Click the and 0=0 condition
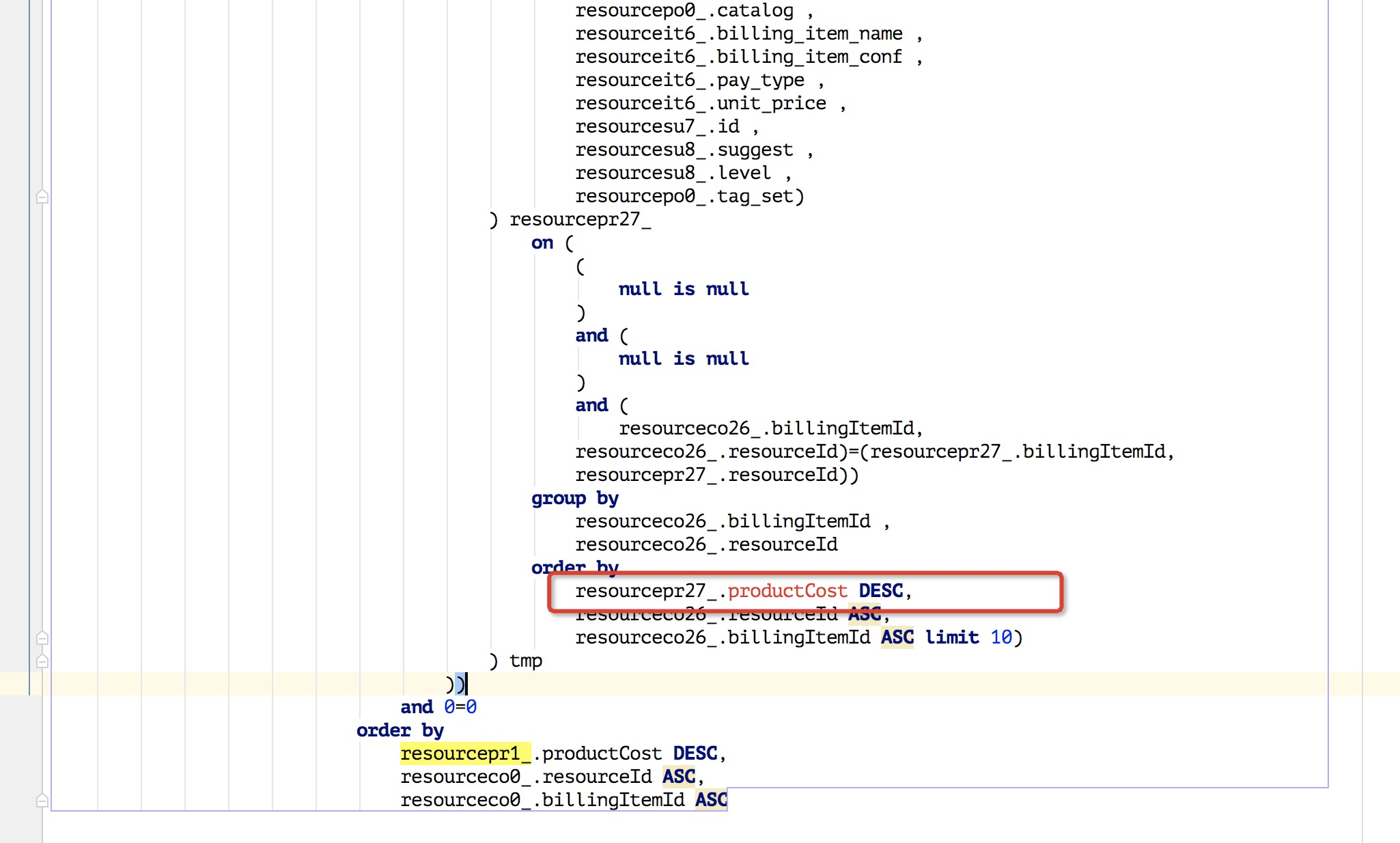Image resolution: width=1400 pixels, height=843 pixels. pos(438,707)
